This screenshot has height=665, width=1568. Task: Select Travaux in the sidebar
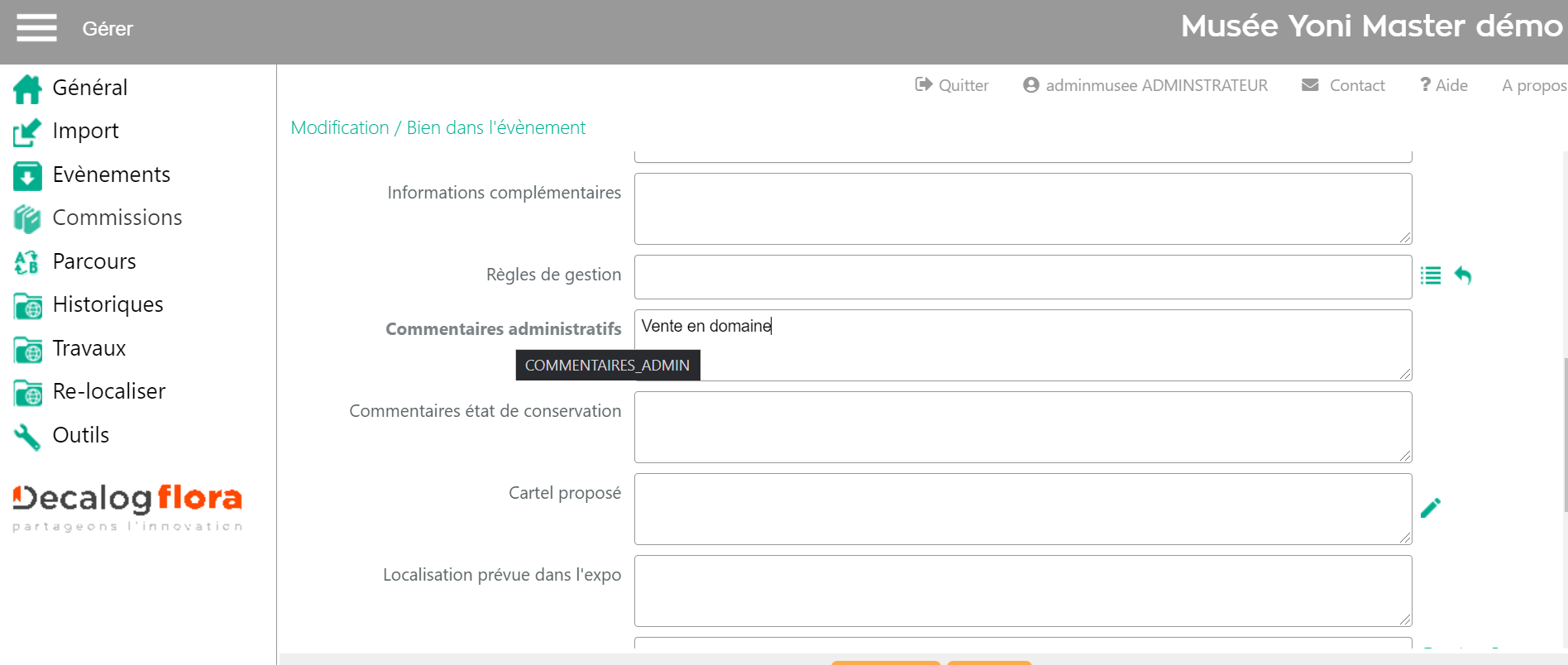tap(88, 348)
